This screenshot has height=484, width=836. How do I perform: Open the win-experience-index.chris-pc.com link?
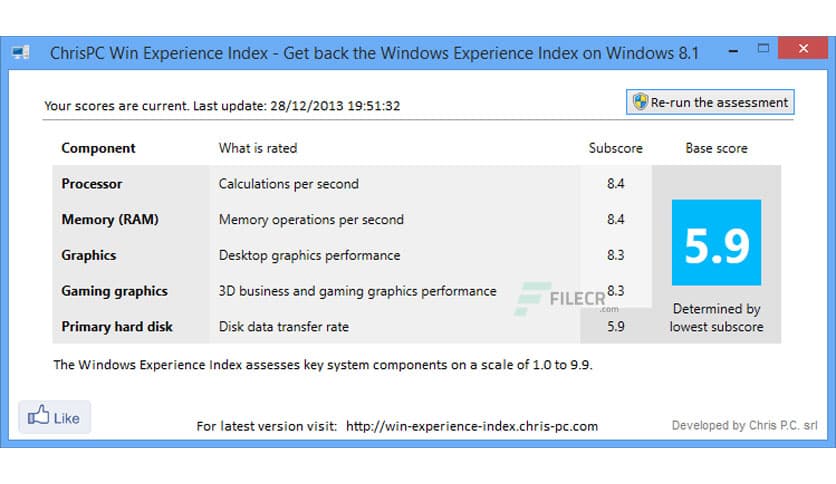pos(472,426)
